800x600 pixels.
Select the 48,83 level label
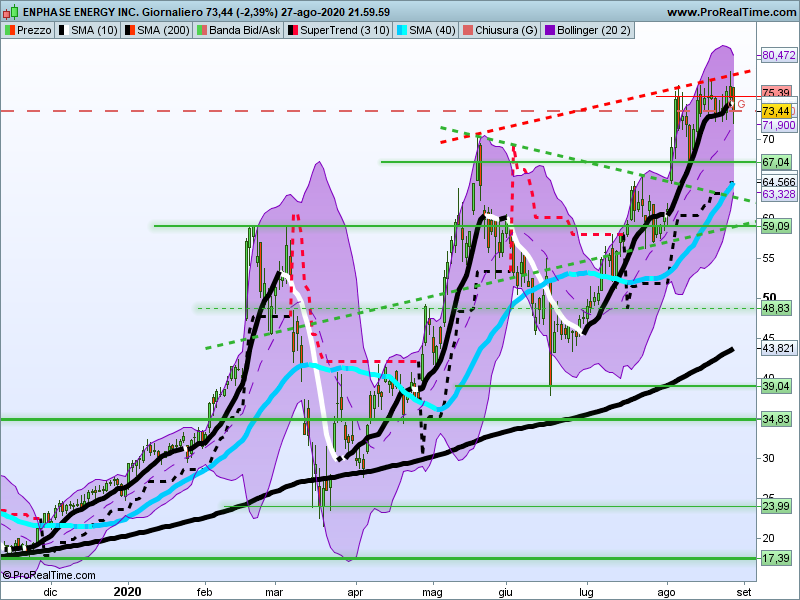point(776,308)
